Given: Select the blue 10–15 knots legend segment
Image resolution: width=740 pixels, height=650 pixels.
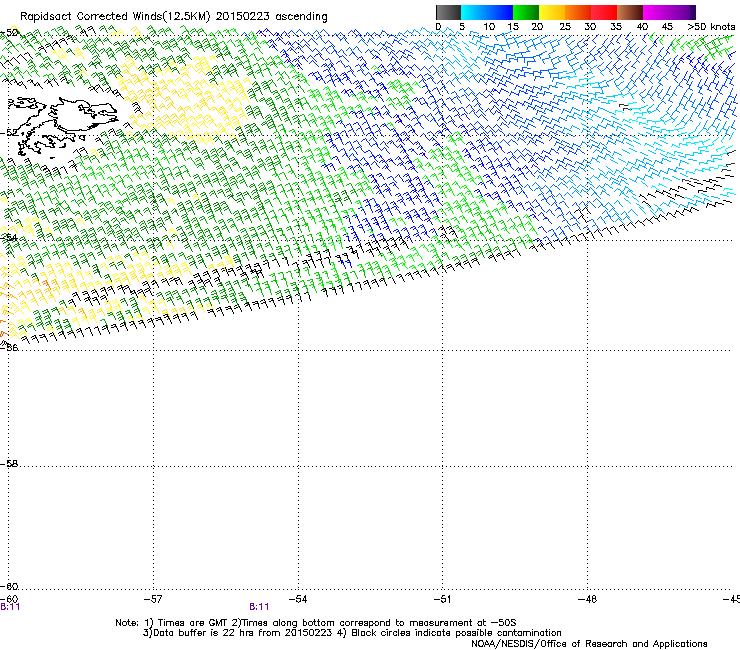Looking at the screenshot, I should tap(500, 12).
